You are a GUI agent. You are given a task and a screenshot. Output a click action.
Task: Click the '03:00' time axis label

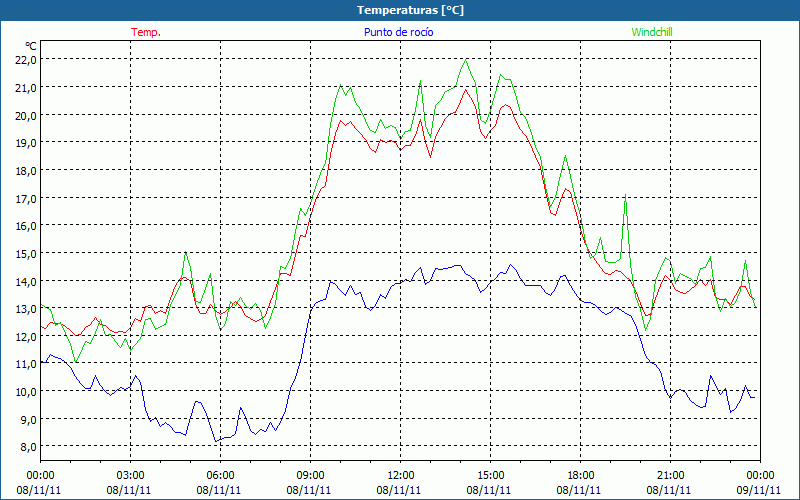pyautogui.click(x=130, y=476)
